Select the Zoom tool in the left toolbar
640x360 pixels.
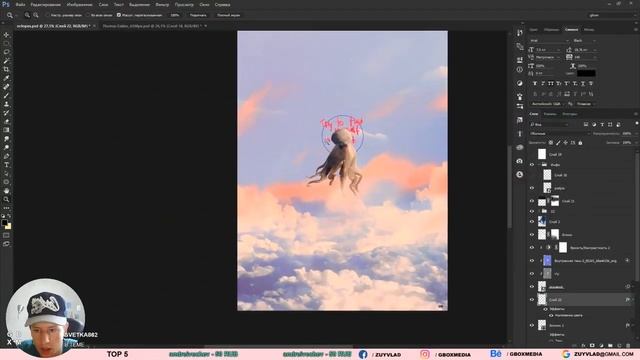(6, 199)
